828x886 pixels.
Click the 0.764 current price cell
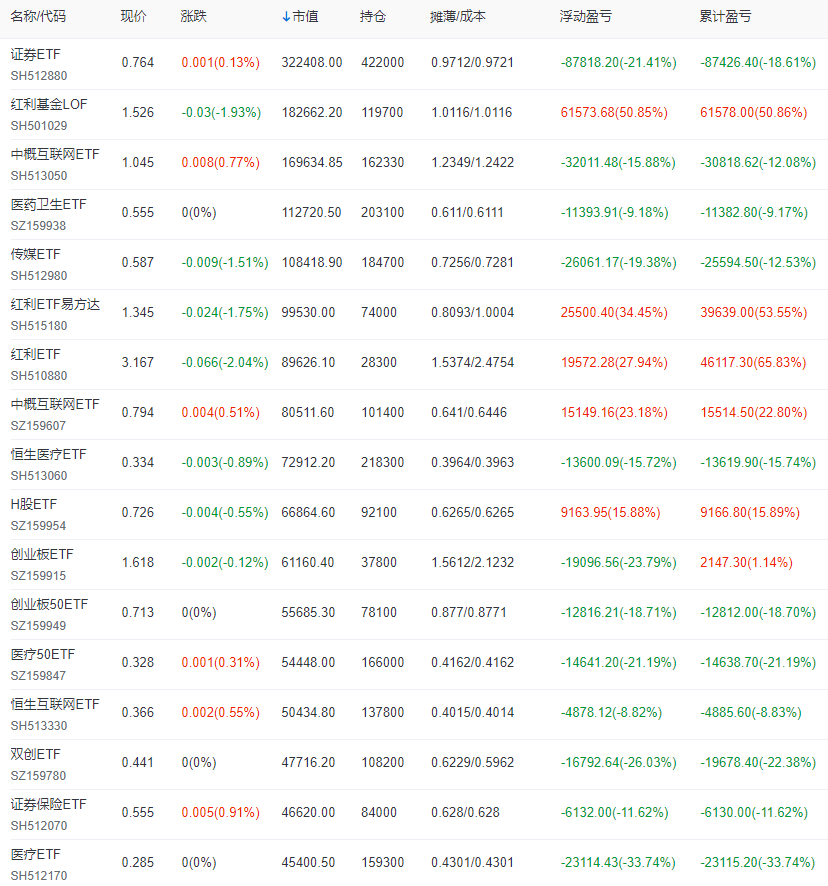(137, 62)
